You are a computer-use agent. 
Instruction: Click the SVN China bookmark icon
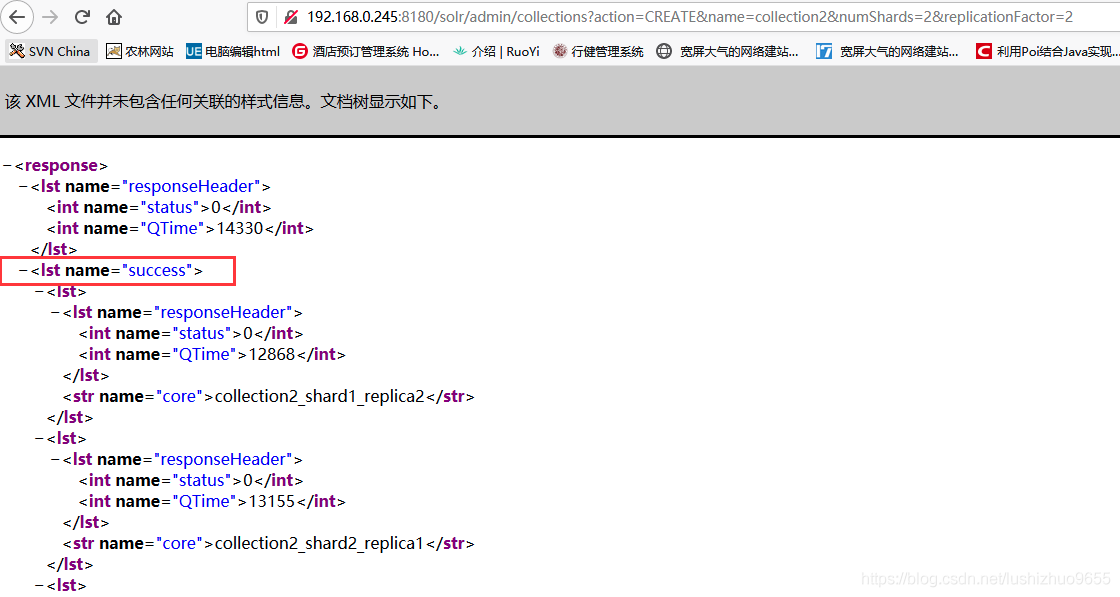14,51
